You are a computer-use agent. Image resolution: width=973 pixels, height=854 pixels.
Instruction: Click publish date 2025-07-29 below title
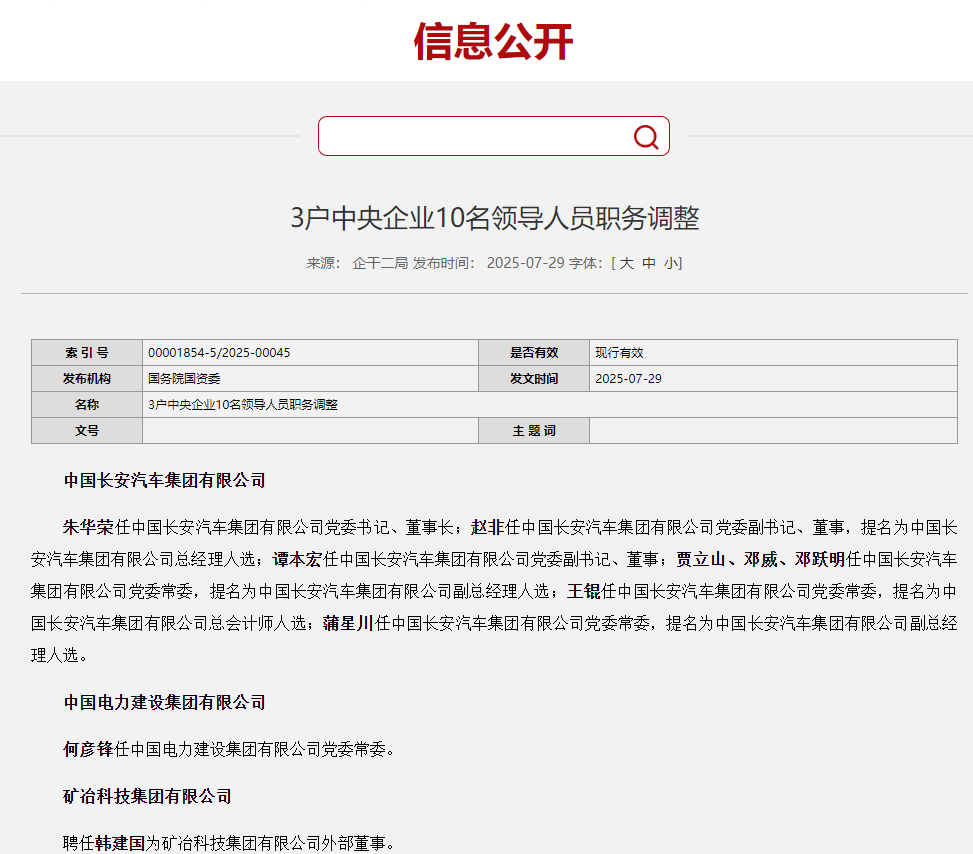point(525,263)
